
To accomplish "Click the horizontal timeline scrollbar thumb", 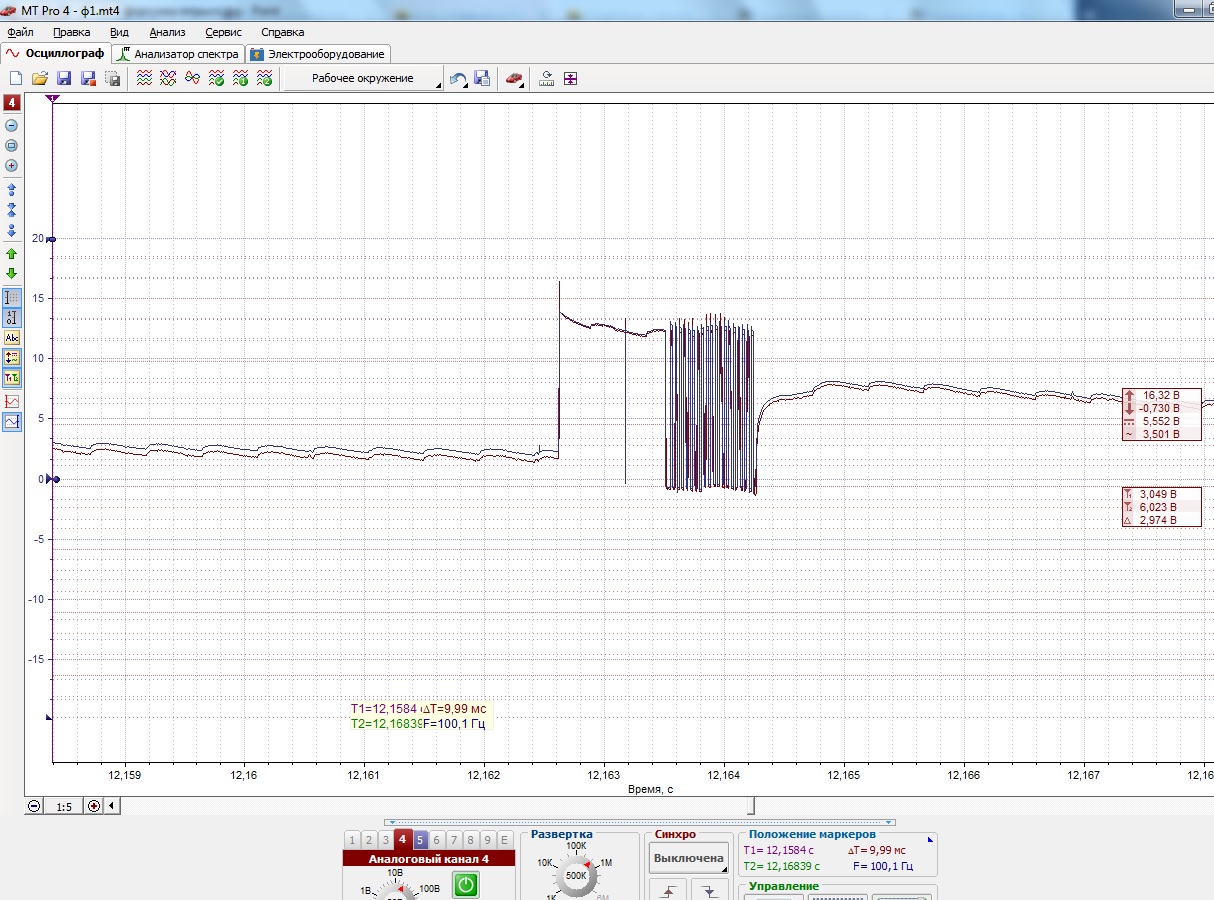I will (752, 806).
